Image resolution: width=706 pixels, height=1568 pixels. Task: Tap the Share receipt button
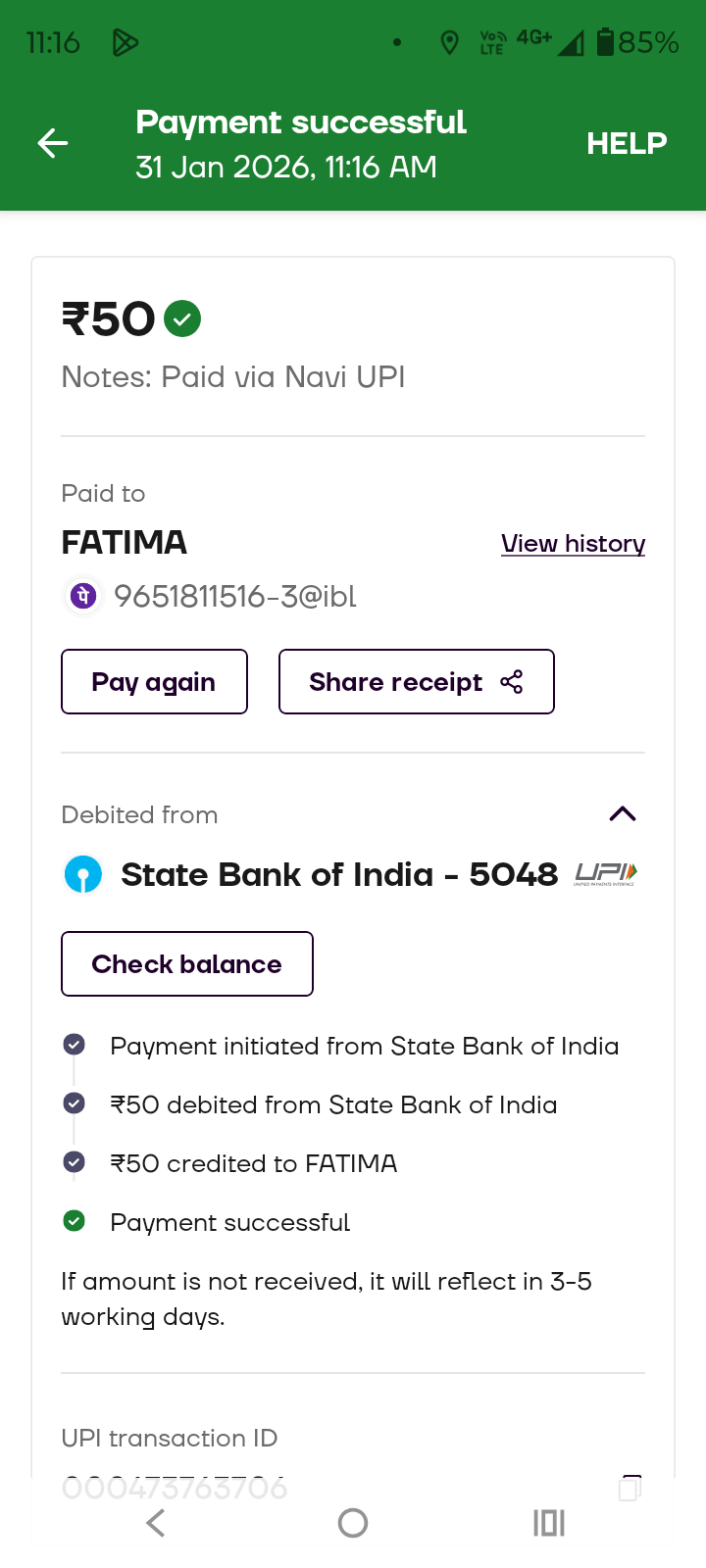[x=416, y=682]
